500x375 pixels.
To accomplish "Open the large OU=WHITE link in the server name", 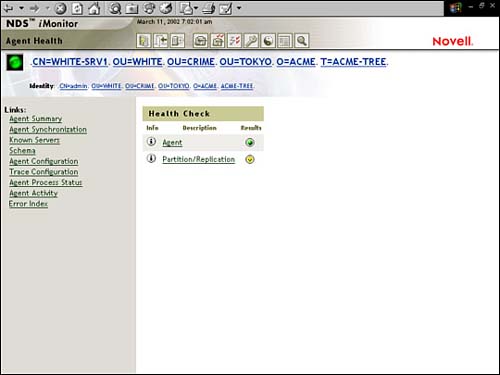I will pyautogui.click(x=138, y=62).
